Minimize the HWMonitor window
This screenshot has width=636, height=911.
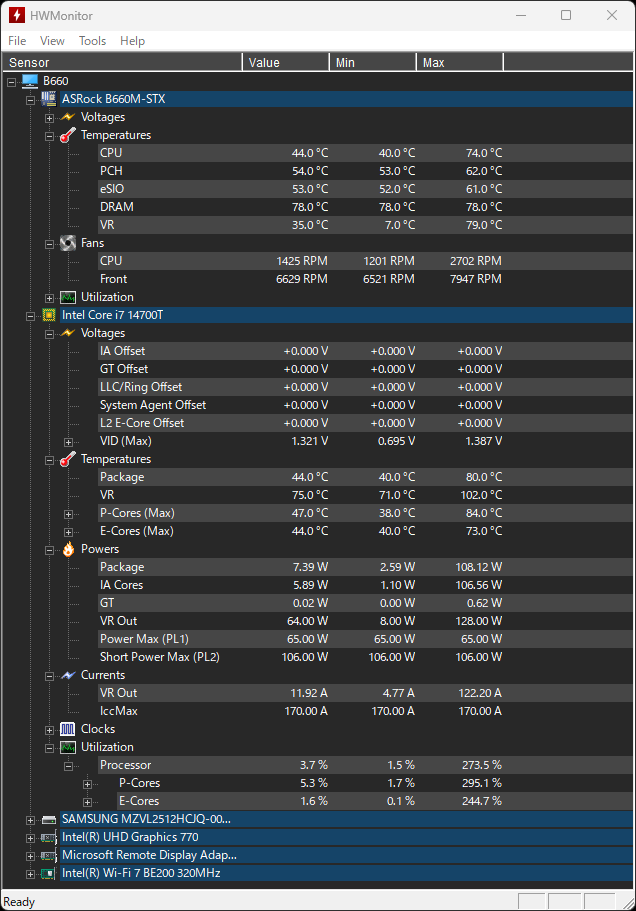click(521, 15)
